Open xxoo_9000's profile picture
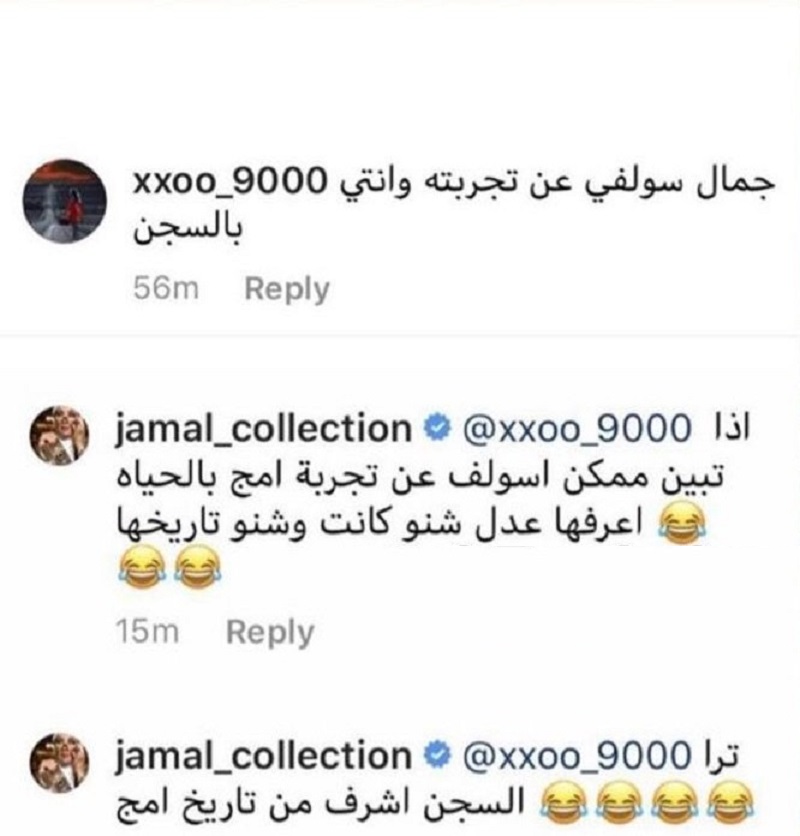This screenshot has height=836, width=800. tap(65, 201)
